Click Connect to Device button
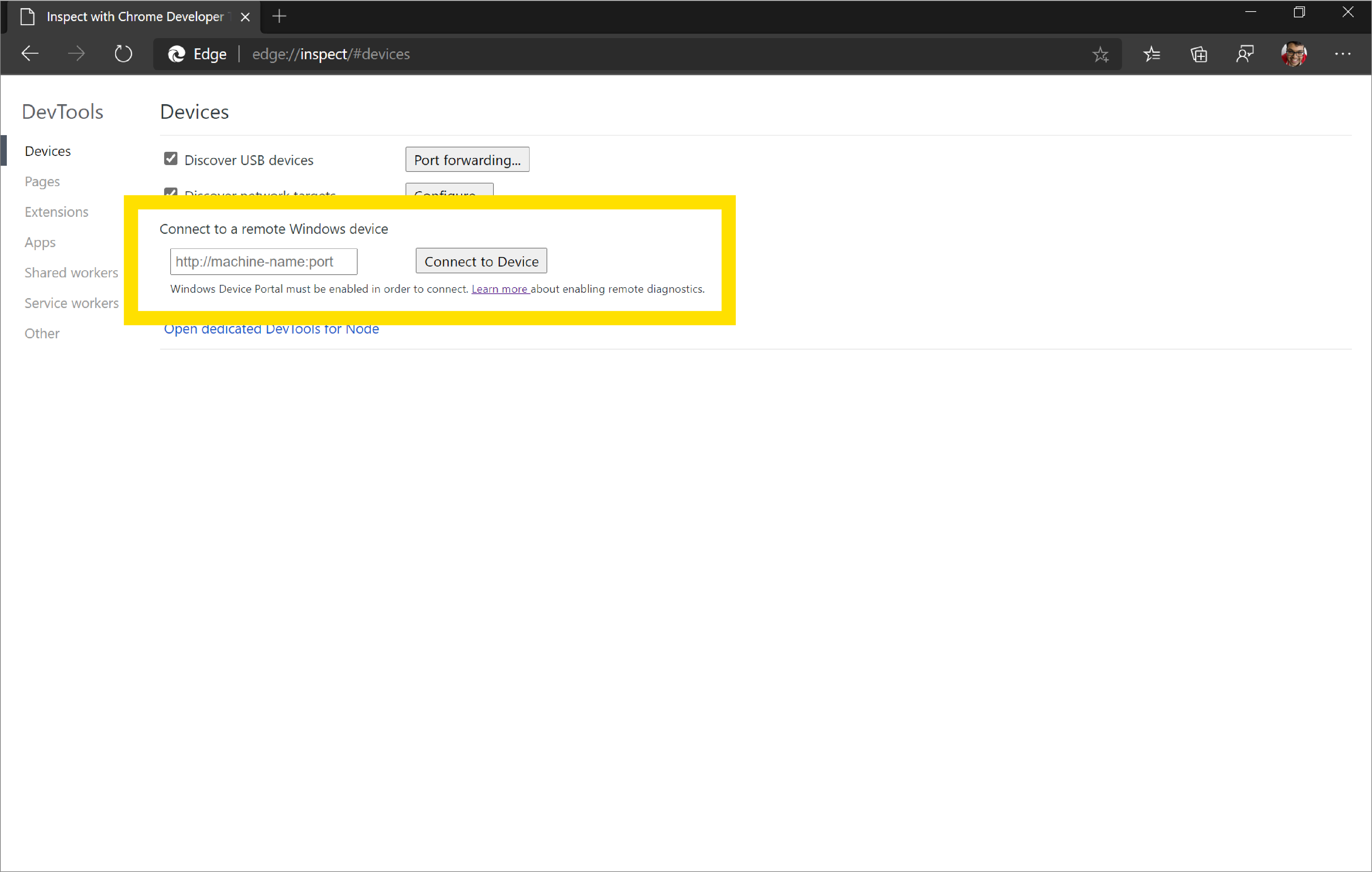This screenshot has width=1372, height=872. click(x=481, y=261)
